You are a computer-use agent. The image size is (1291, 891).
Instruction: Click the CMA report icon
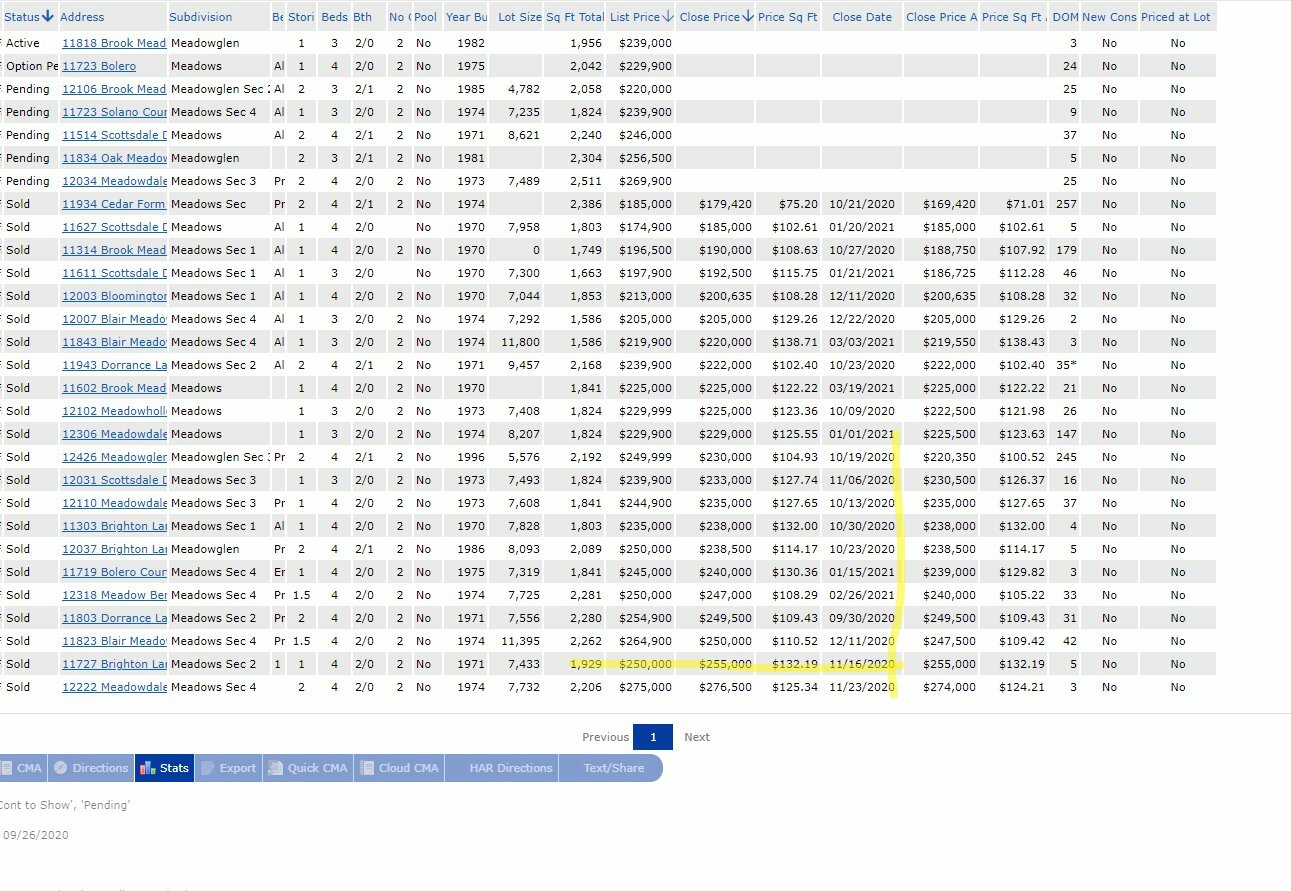pyautogui.click(x=7, y=768)
